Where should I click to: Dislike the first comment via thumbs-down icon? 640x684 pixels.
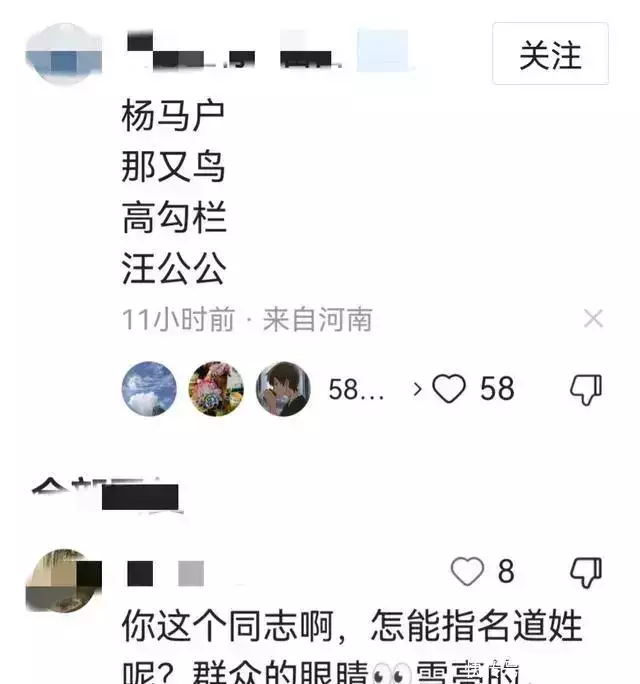pyautogui.click(x=586, y=389)
